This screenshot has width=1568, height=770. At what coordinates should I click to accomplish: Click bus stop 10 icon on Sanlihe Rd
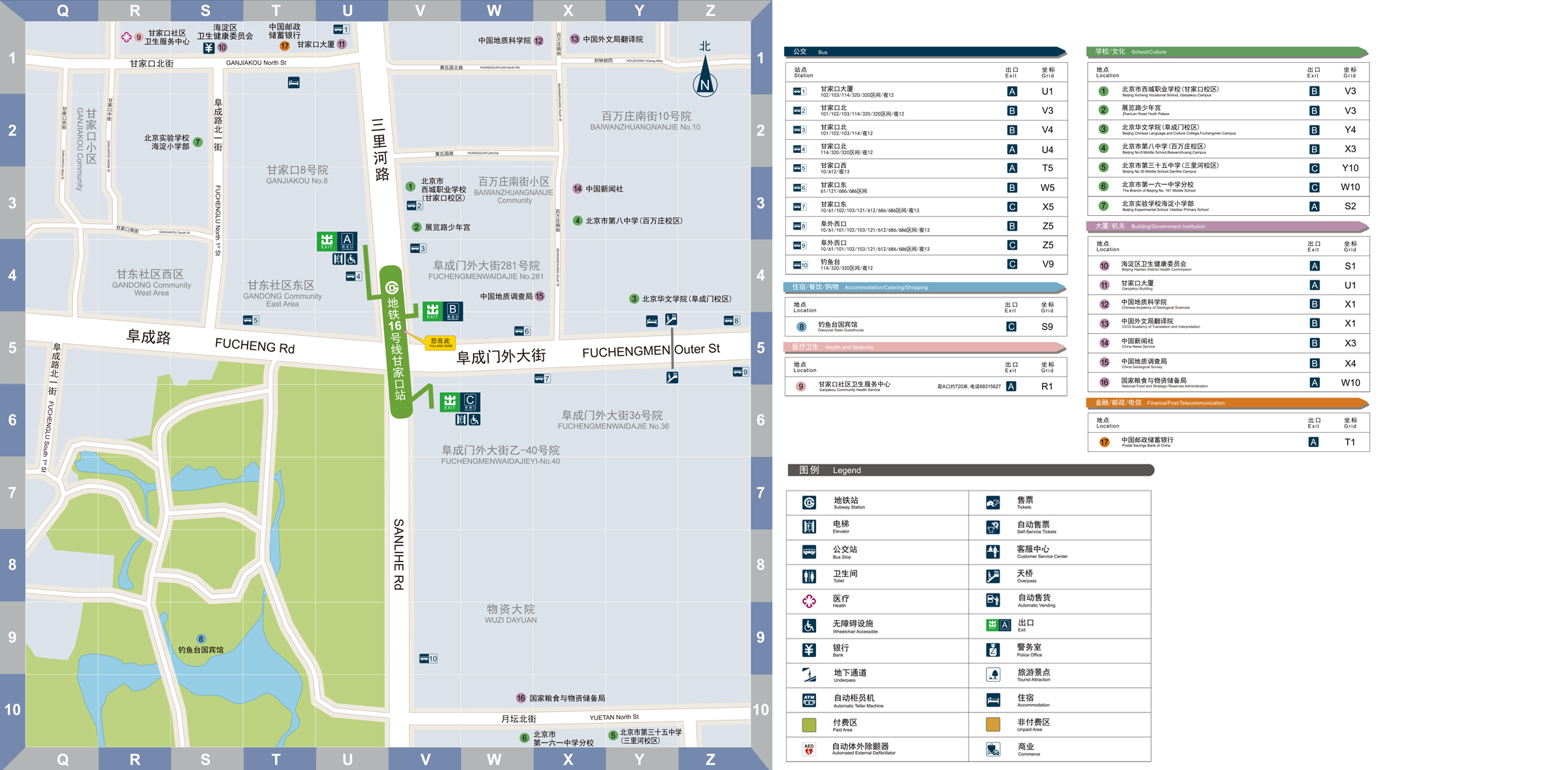(x=429, y=658)
